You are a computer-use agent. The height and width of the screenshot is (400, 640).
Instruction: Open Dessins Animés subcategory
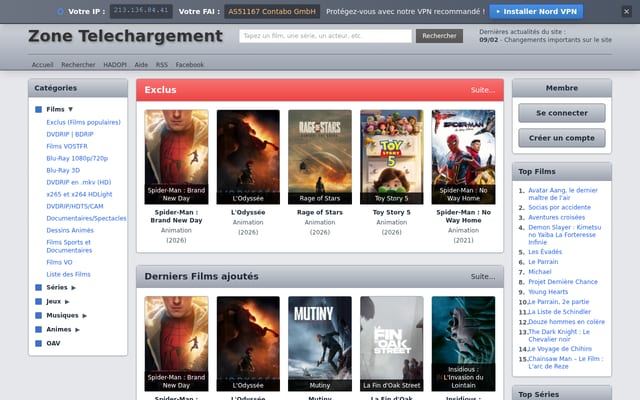coord(70,230)
